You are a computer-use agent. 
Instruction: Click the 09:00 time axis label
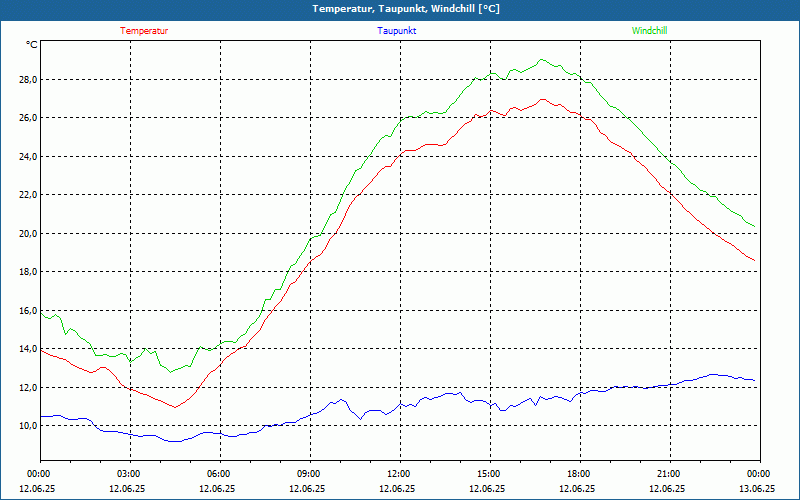[x=310, y=474]
